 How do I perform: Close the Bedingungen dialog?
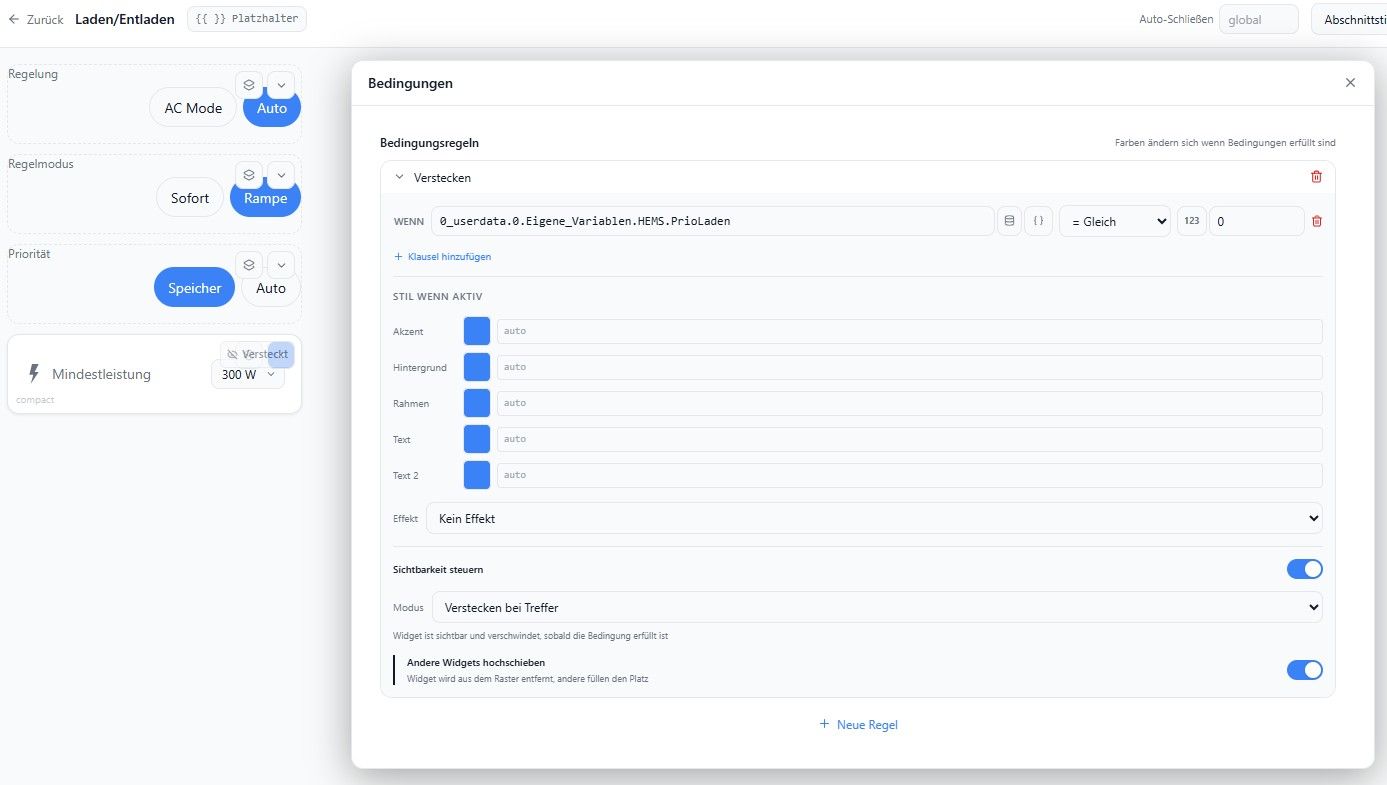pyautogui.click(x=1350, y=83)
